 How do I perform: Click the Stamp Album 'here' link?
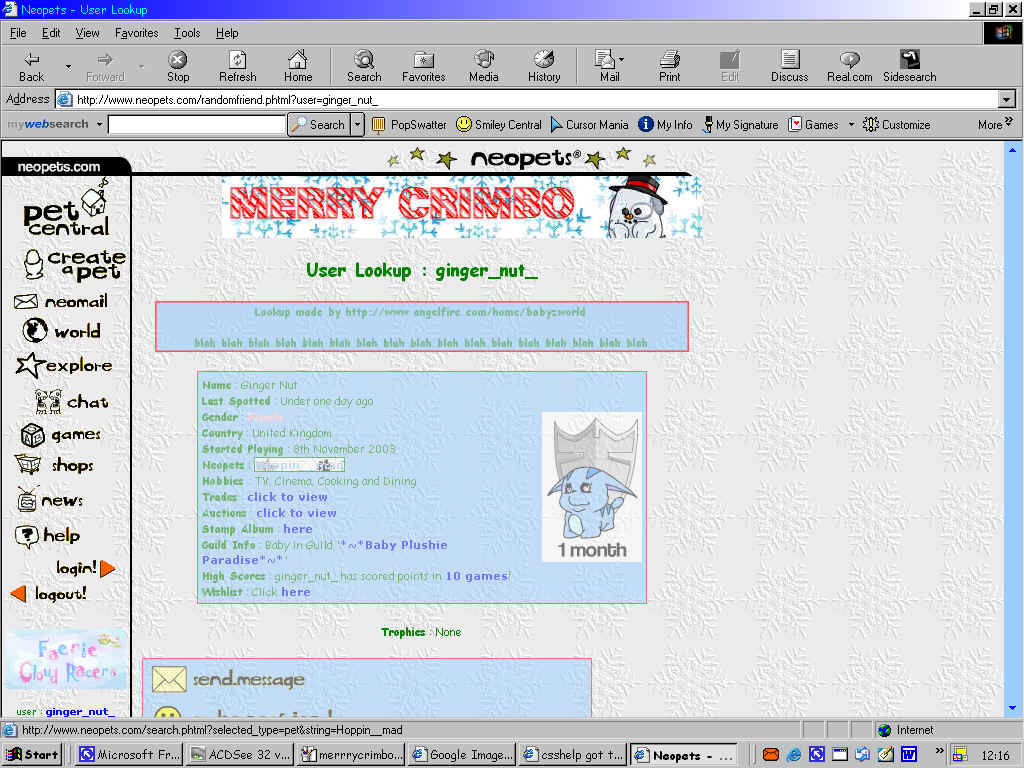tap(297, 529)
